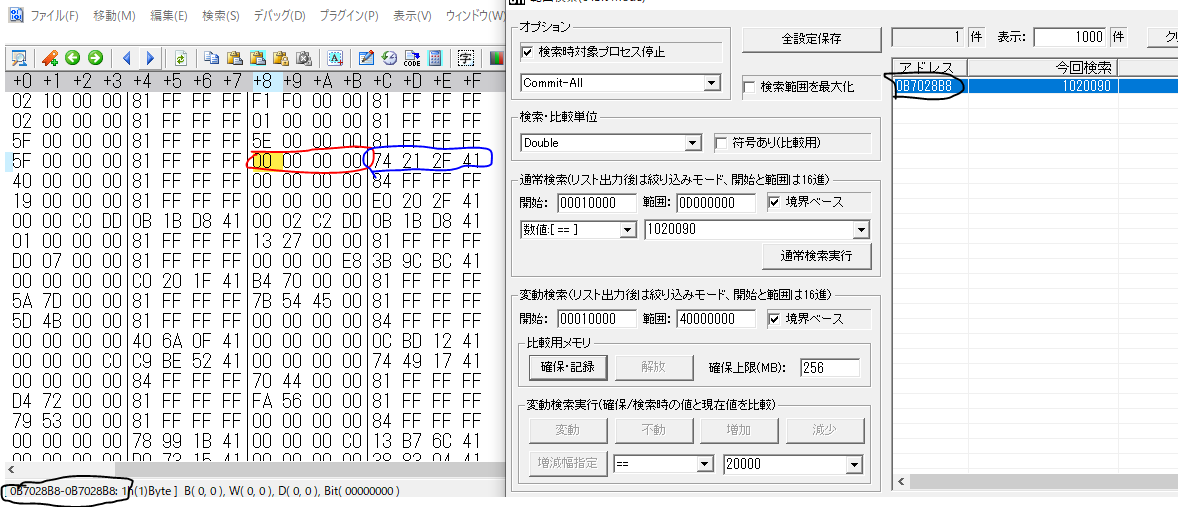Click the blue left triangle icon
Image resolution: width=1178 pixels, height=507 pixels.
[126, 58]
